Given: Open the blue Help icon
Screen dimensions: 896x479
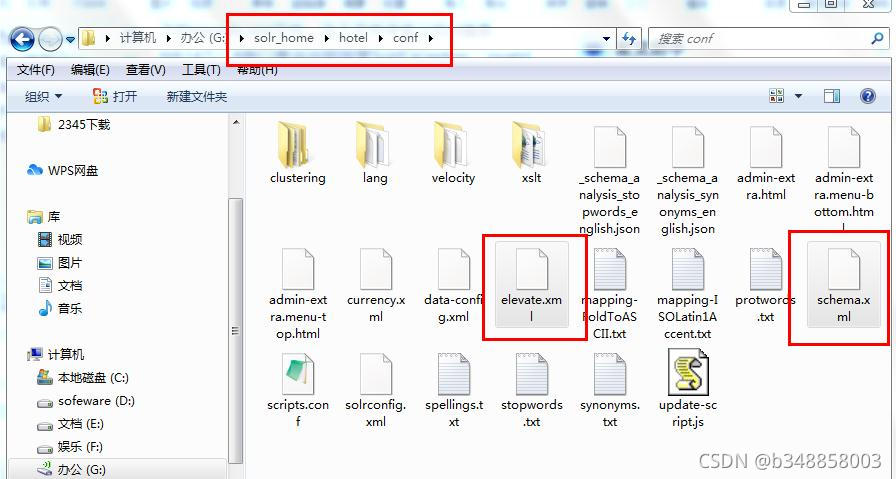Looking at the screenshot, I should [867, 95].
